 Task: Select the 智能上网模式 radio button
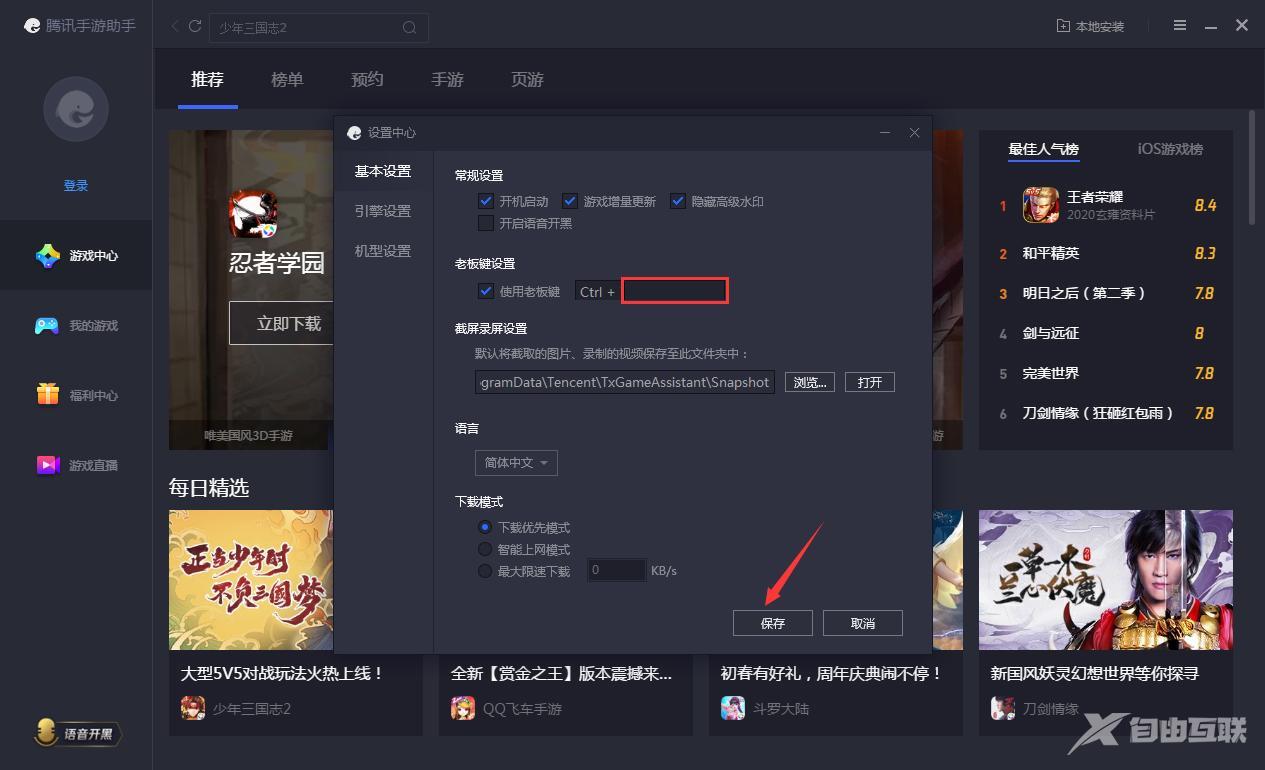pyautogui.click(x=485, y=549)
